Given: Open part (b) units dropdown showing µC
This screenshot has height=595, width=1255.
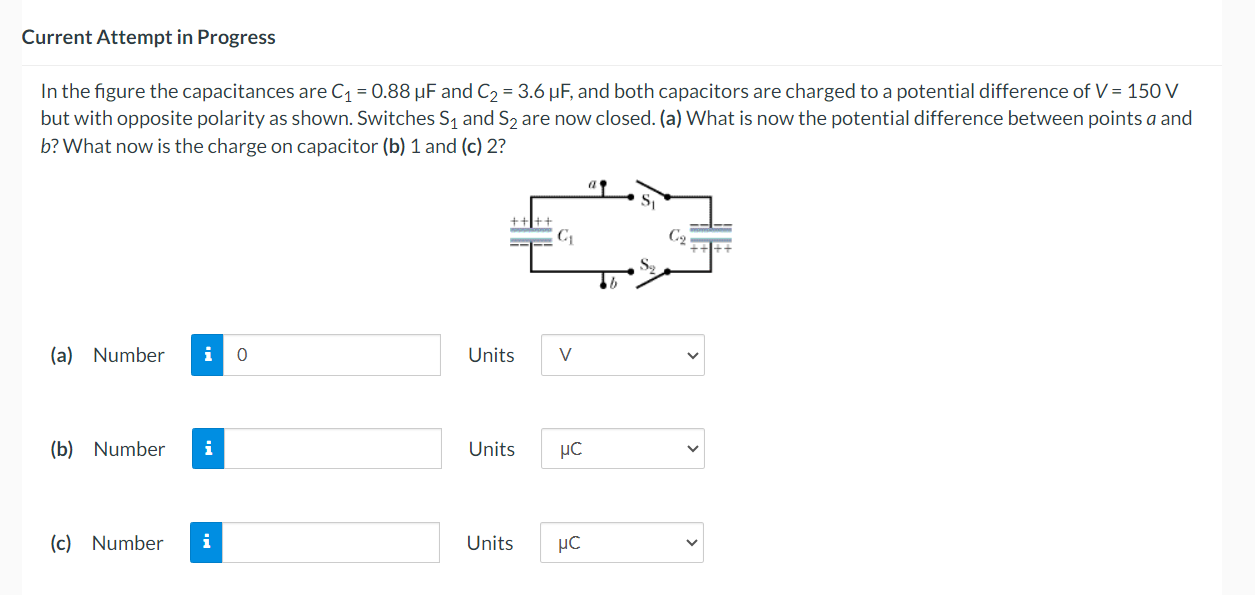Looking at the screenshot, I should (x=623, y=449).
